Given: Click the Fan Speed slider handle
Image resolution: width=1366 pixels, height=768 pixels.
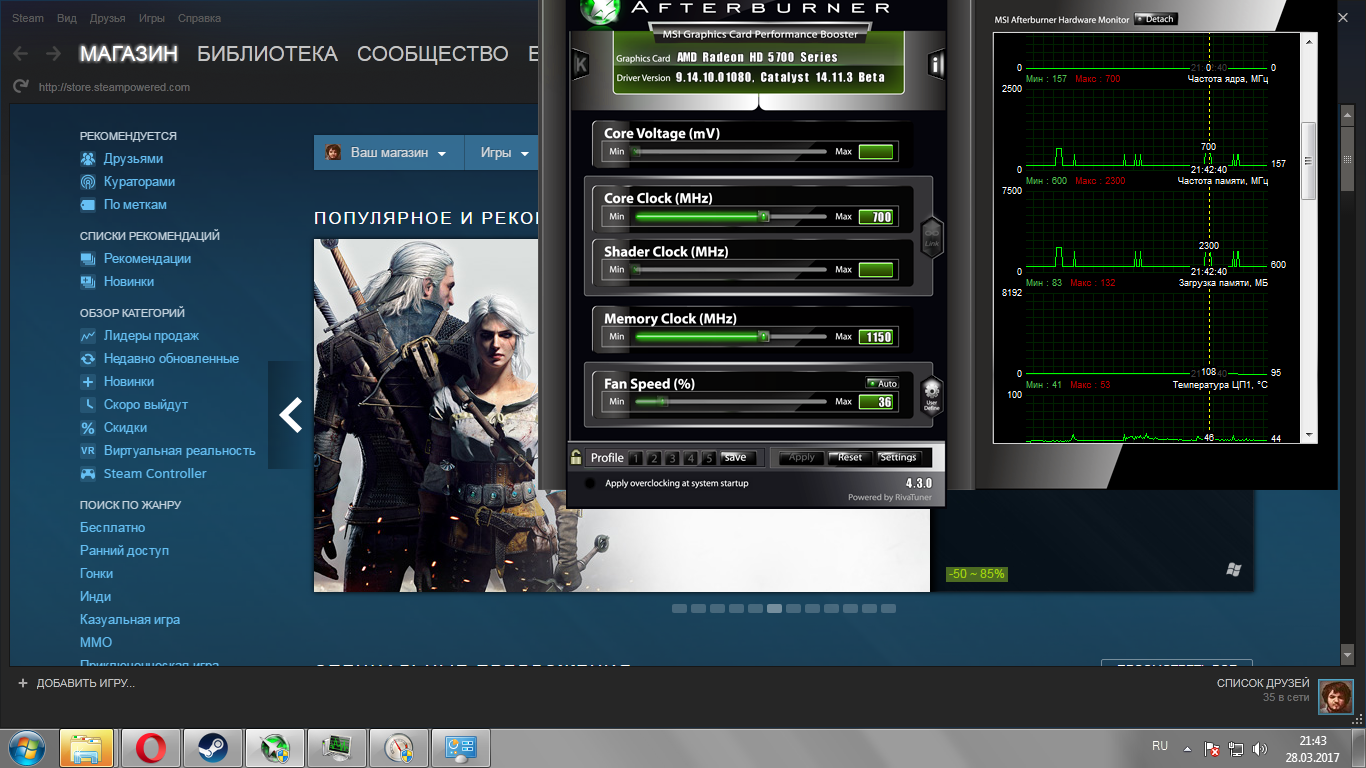Looking at the screenshot, I should tap(661, 402).
